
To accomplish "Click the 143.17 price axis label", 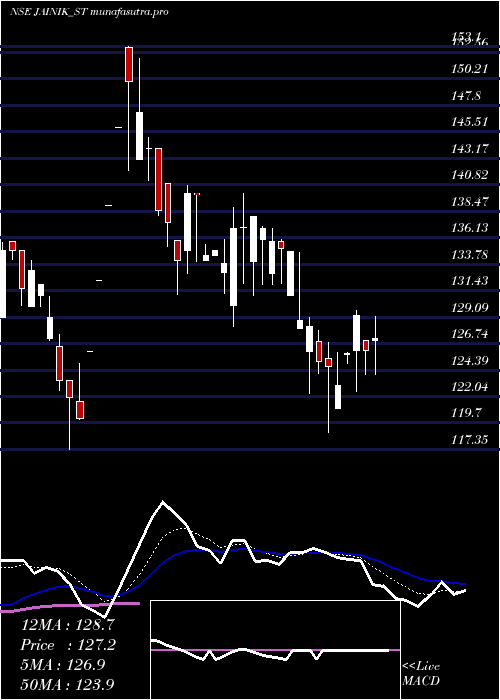I will tap(469, 148).
